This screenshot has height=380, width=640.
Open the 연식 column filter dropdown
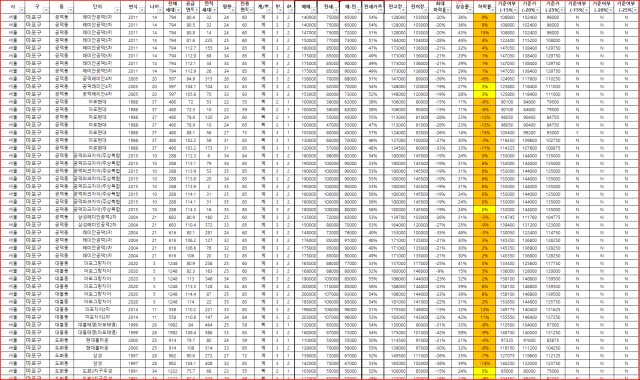point(142,10)
